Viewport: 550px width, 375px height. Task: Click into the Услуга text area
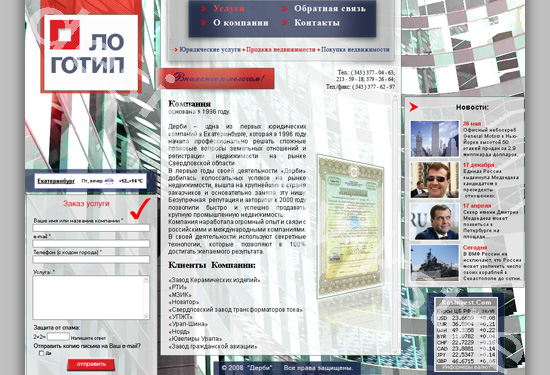click(x=88, y=297)
